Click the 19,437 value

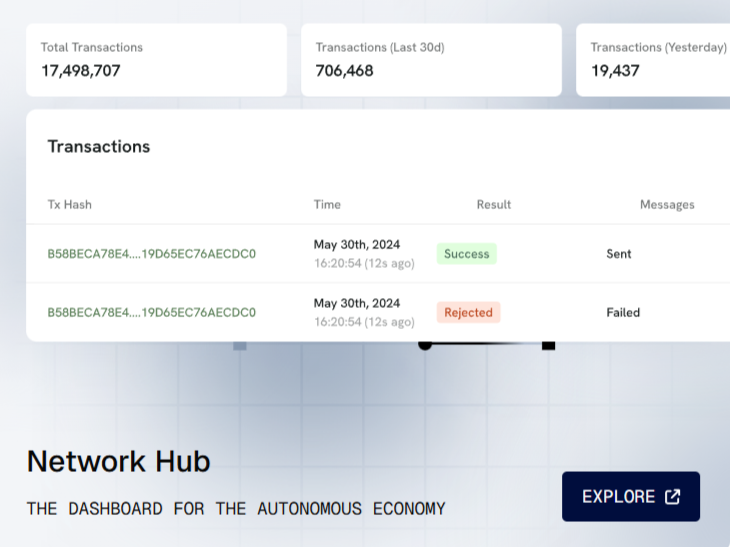coord(615,71)
